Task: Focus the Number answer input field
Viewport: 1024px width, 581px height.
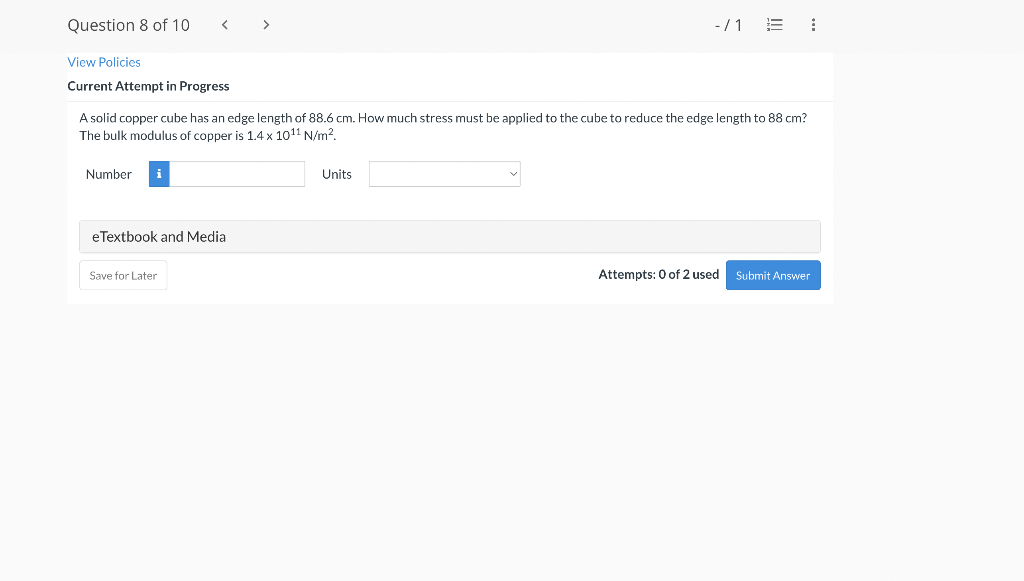Action: (237, 174)
